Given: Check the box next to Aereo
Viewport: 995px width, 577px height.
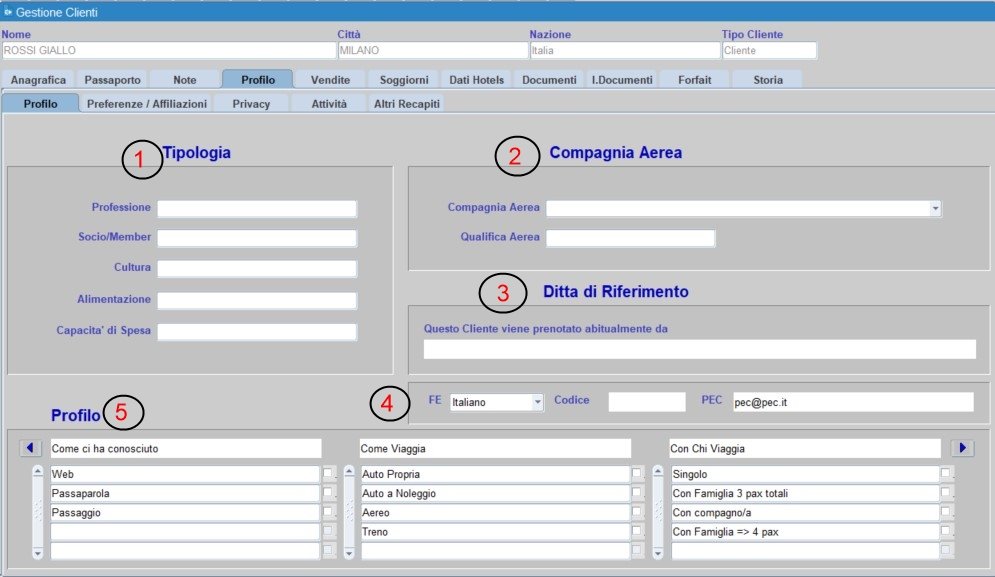Looking at the screenshot, I should [636, 512].
